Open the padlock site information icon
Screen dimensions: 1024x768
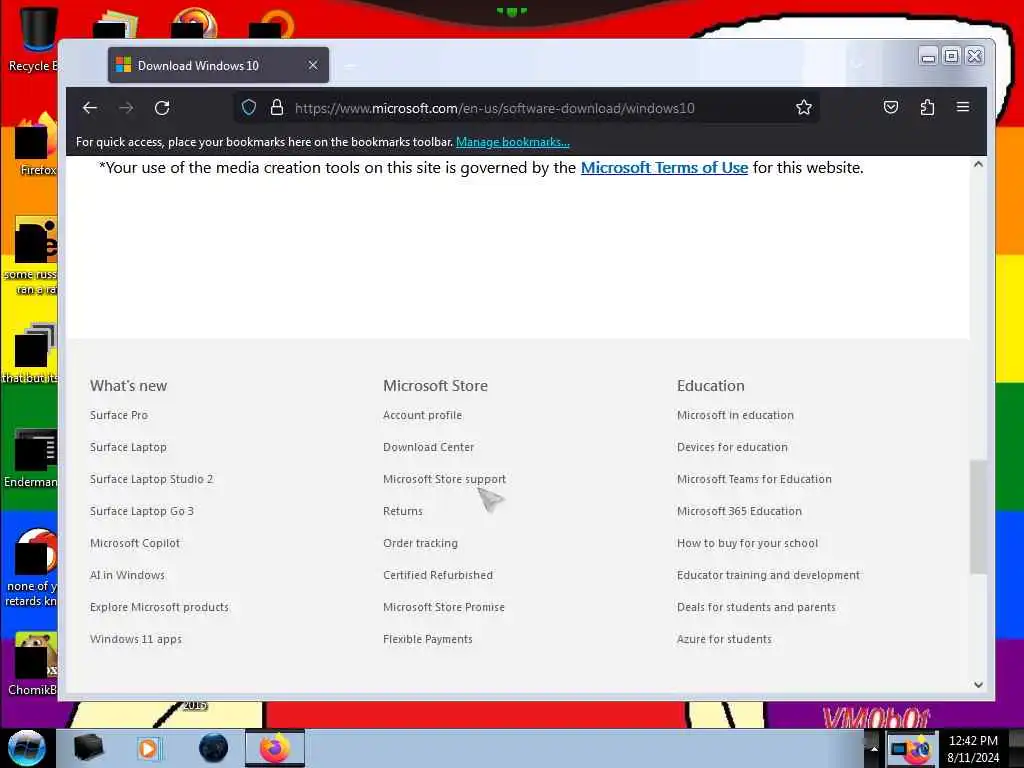pos(277,108)
